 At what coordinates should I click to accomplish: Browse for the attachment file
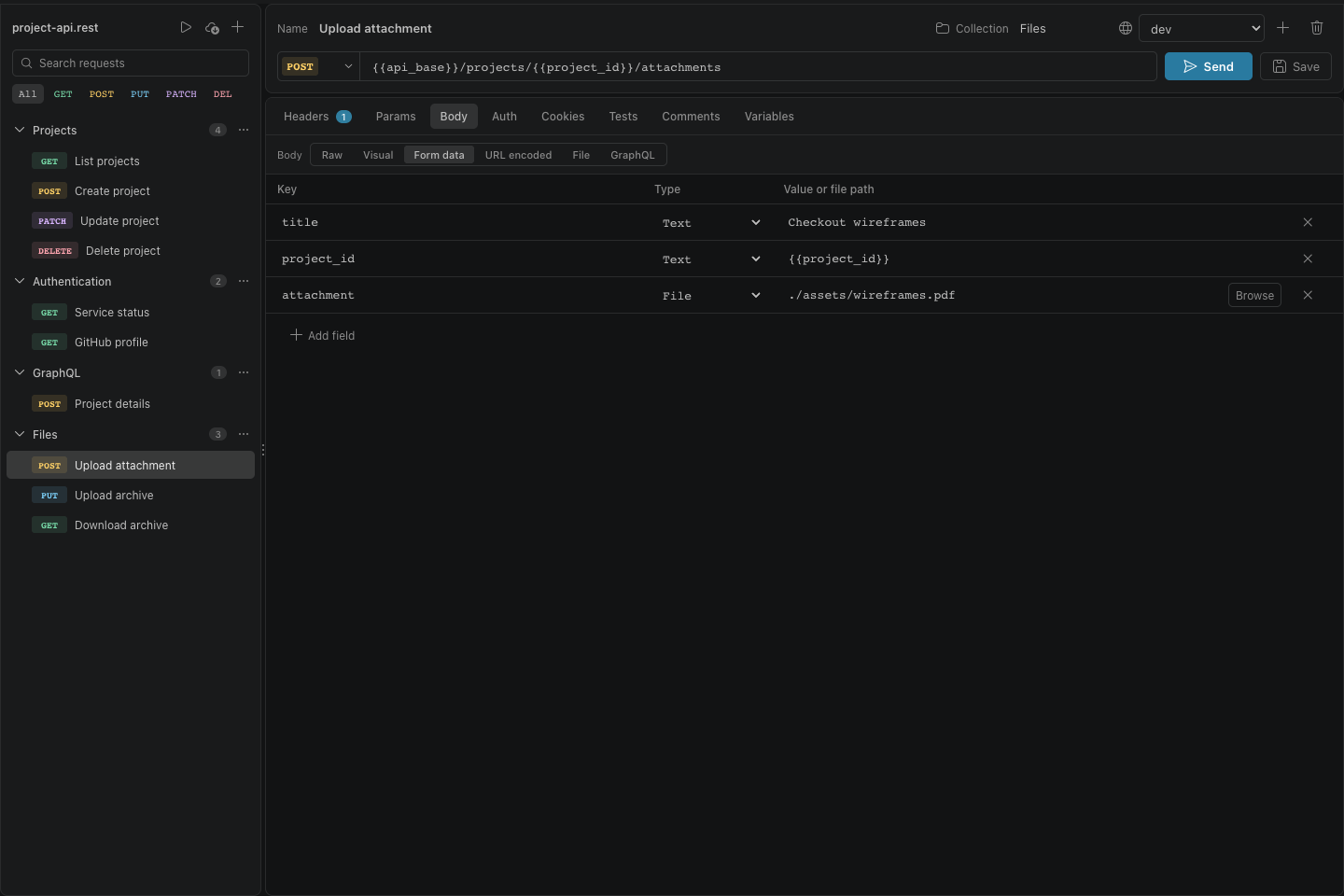[x=1254, y=295]
